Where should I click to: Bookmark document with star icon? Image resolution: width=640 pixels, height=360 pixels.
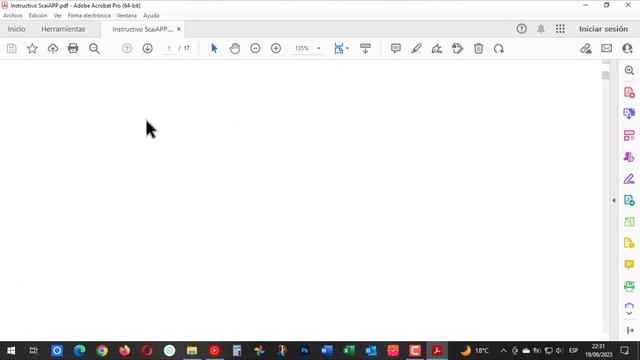(32, 49)
